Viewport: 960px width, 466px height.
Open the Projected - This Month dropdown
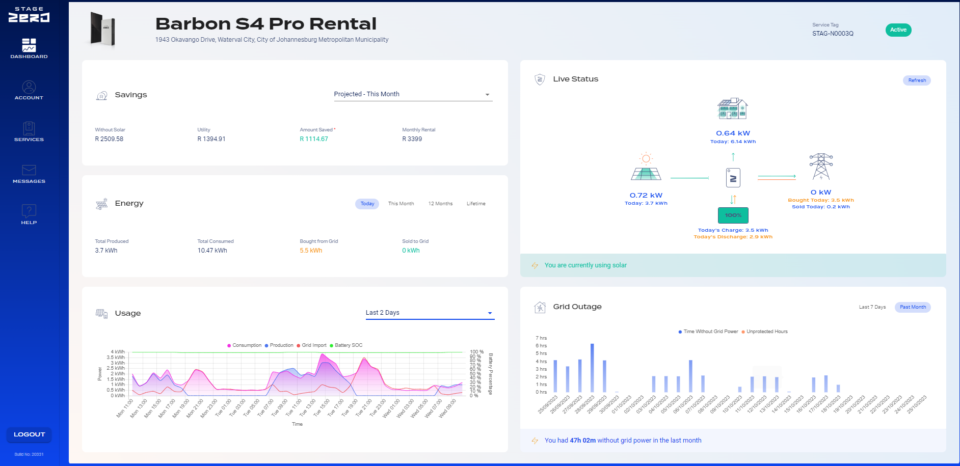pyautogui.click(x=413, y=94)
